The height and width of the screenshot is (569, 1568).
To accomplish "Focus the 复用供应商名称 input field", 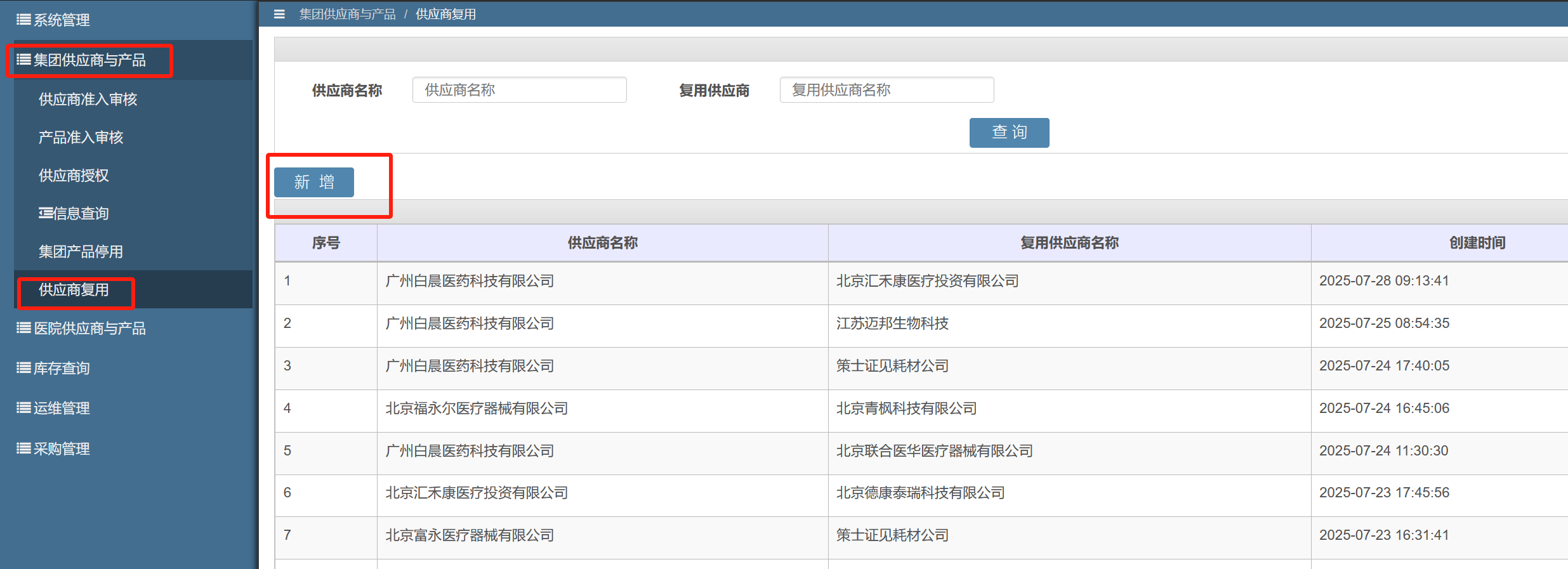I will (x=887, y=90).
